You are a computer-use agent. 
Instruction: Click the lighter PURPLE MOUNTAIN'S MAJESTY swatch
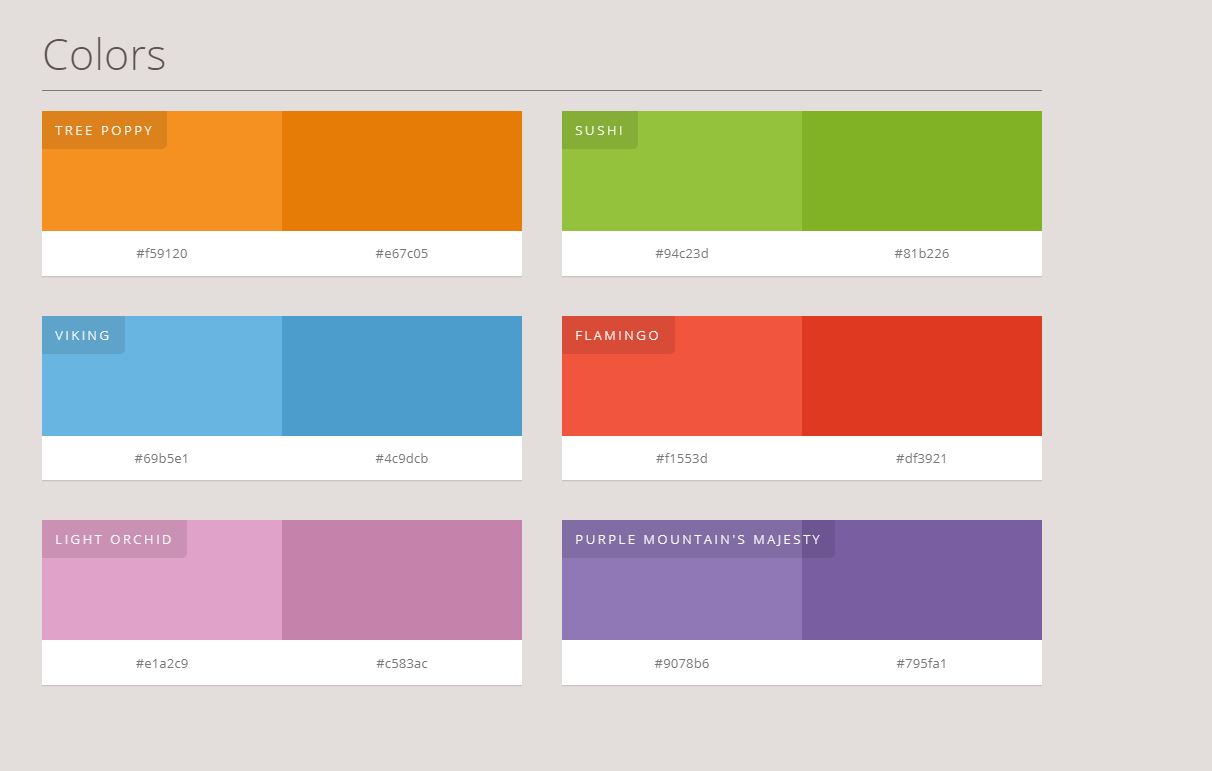680,590
